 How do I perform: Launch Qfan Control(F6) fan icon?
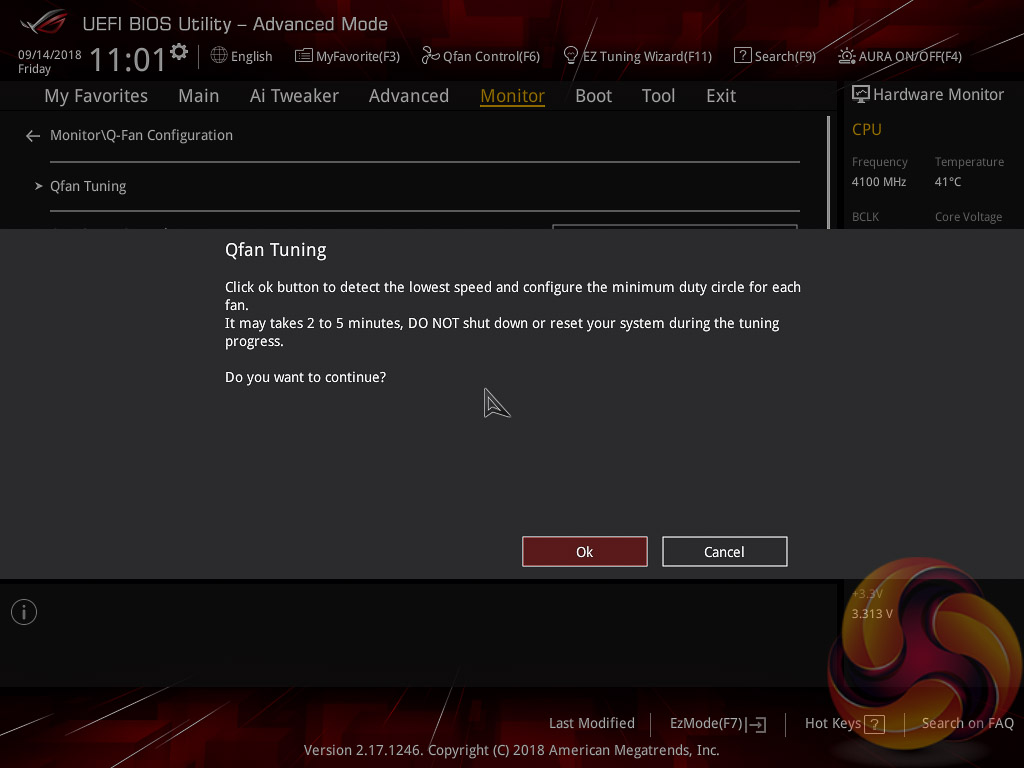tap(430, 56)
